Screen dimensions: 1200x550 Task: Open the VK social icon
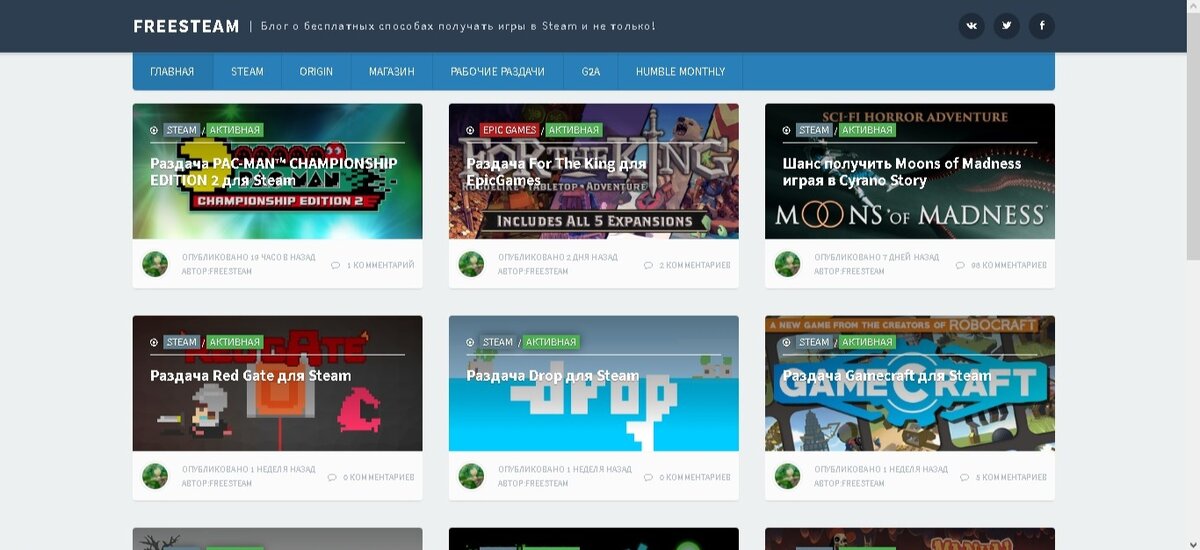pos(971,26)
